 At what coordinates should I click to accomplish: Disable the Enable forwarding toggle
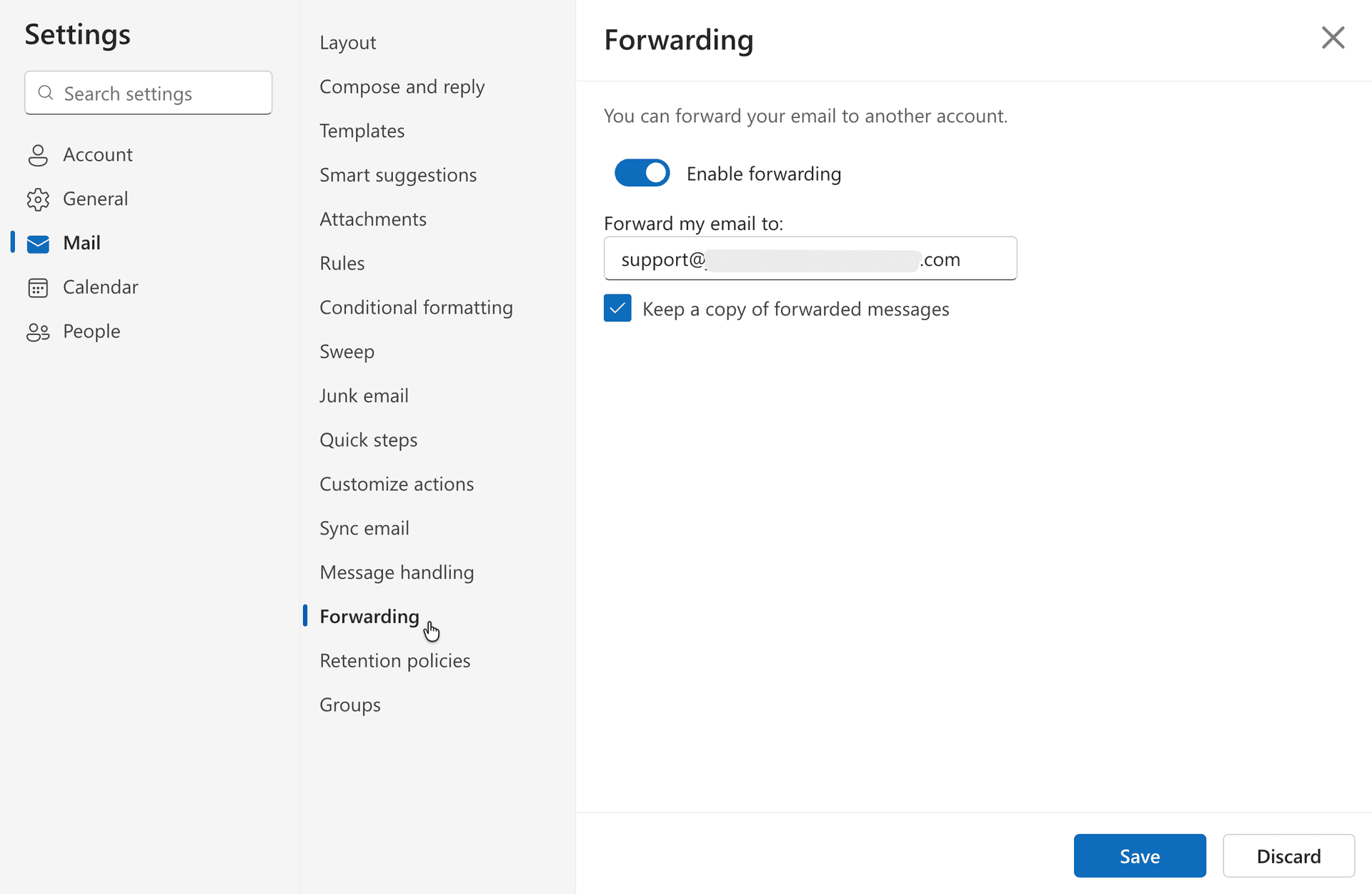click(x=642, y=173)
